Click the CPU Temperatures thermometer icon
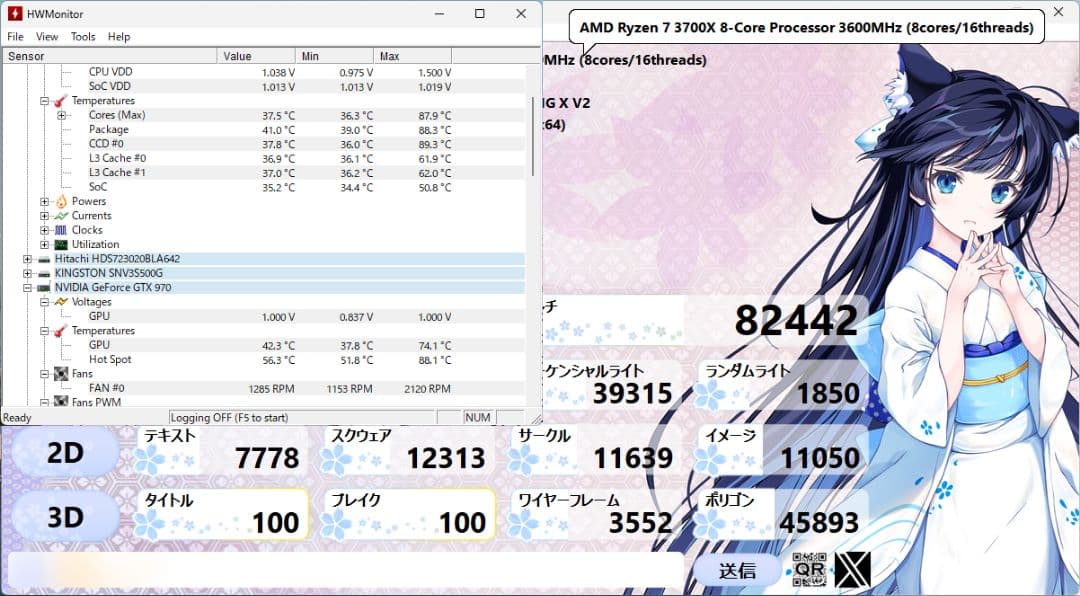The height and width of the screenshot is (596, 1080). click(x=61, y=101)
